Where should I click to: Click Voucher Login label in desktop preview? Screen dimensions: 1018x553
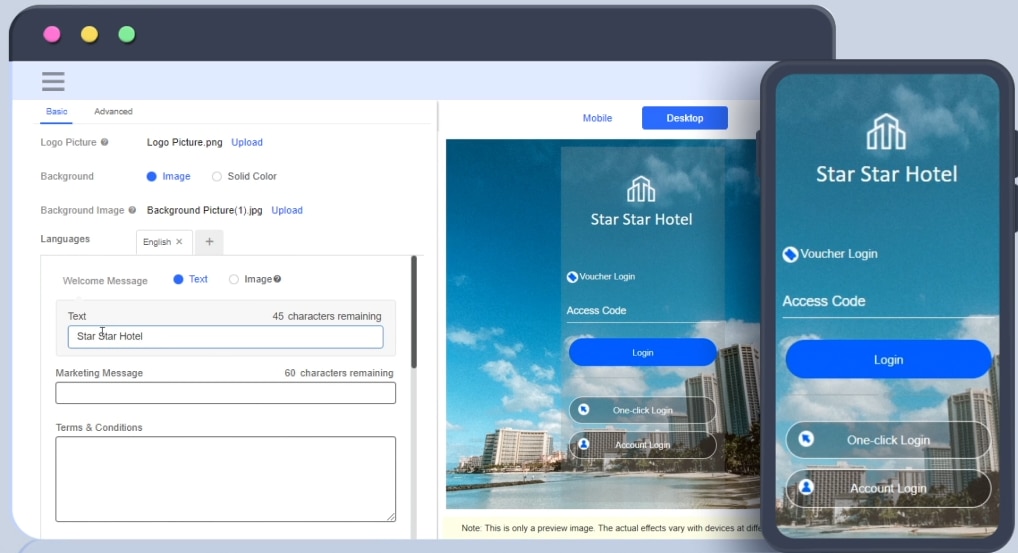(607, 276)
